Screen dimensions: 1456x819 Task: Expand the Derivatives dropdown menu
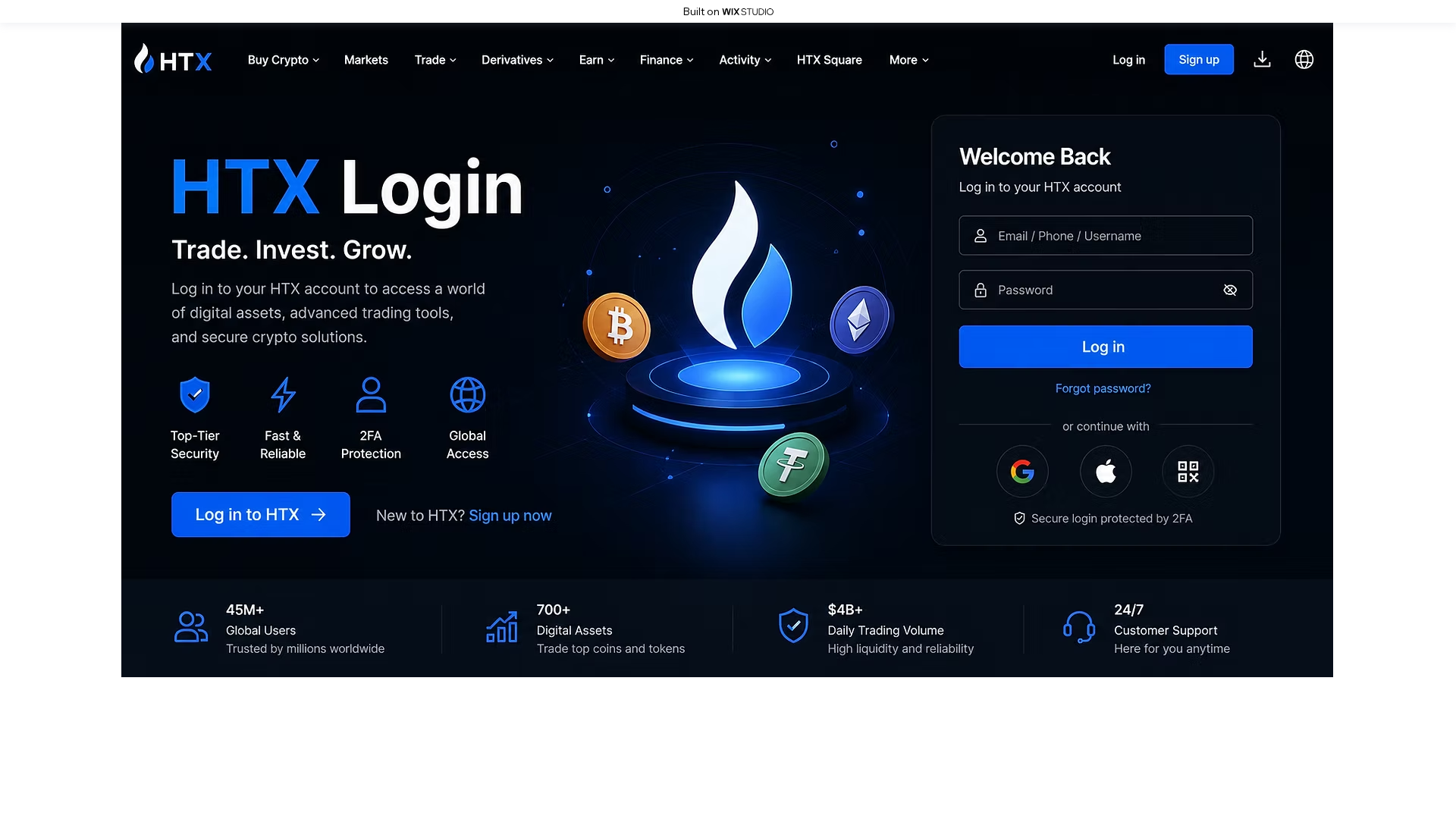[517, 60]
